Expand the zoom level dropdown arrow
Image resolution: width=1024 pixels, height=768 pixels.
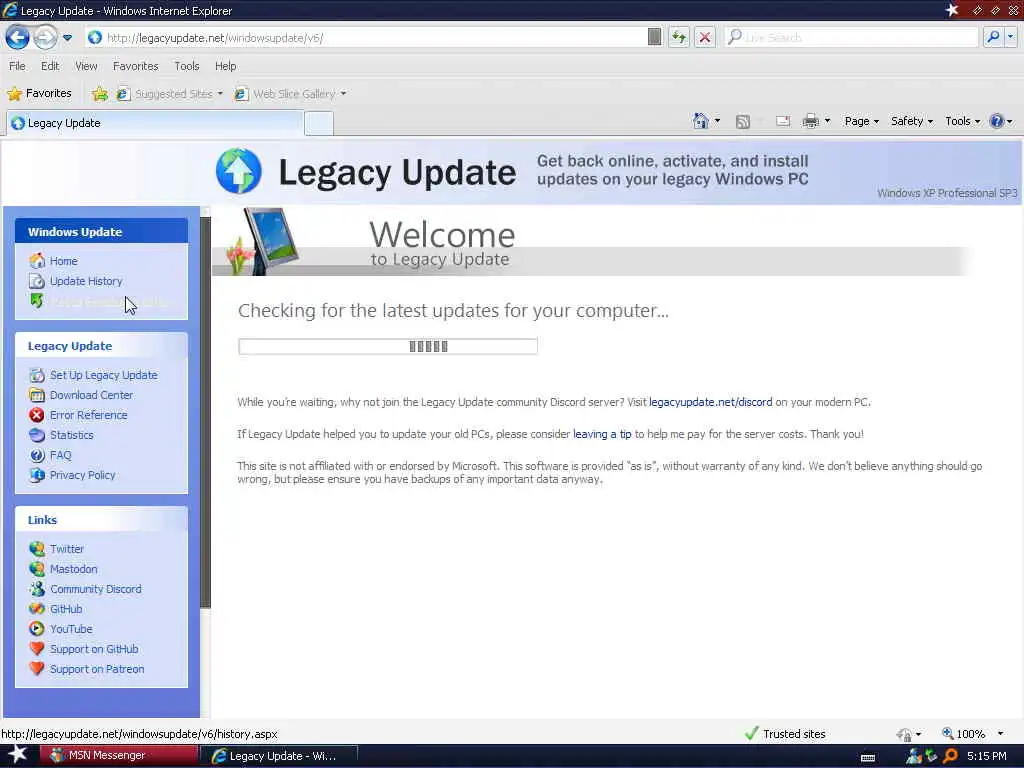pyautogui.click(x=1000, y=734)
